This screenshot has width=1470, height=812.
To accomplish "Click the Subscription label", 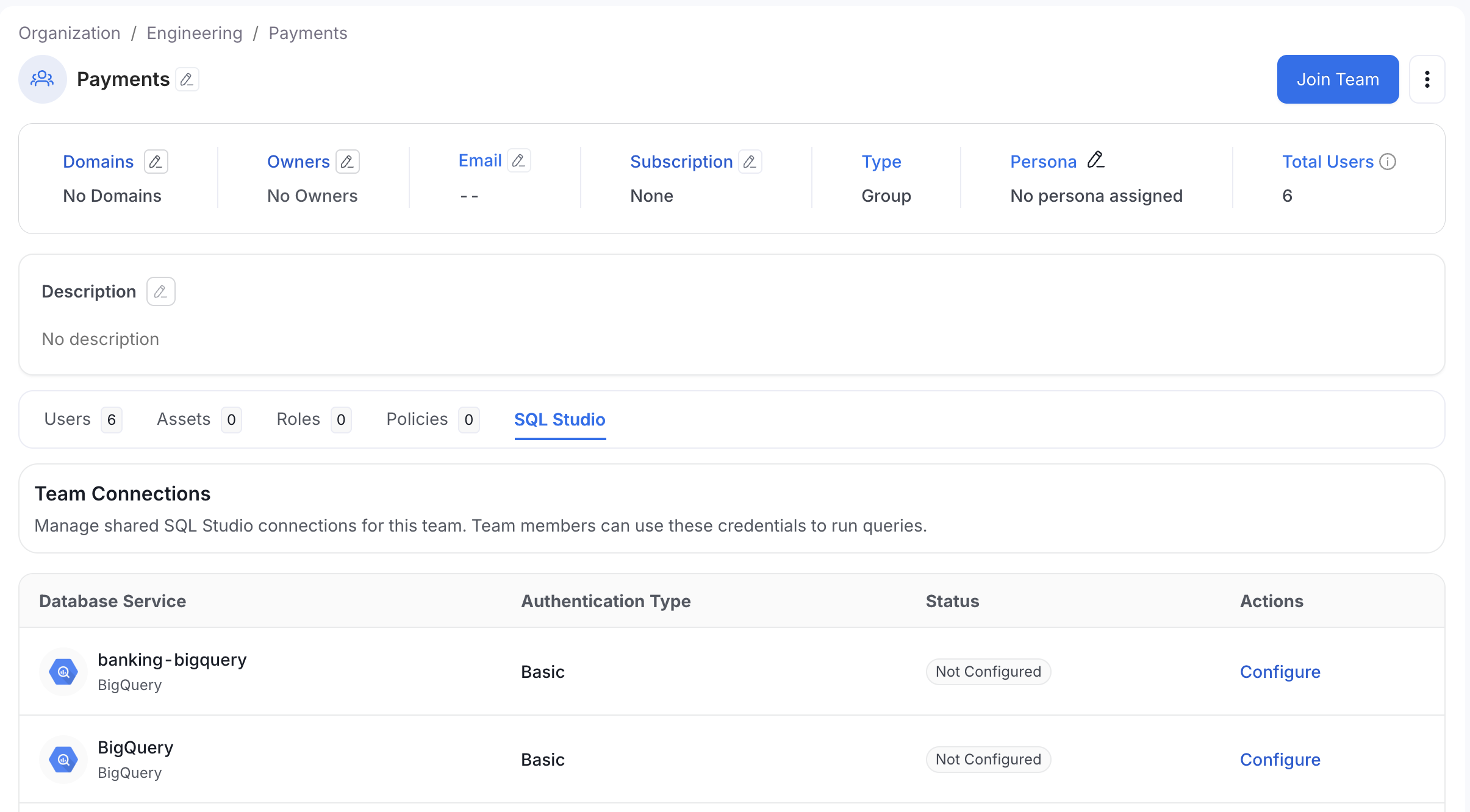I will (x=681, y=162).
